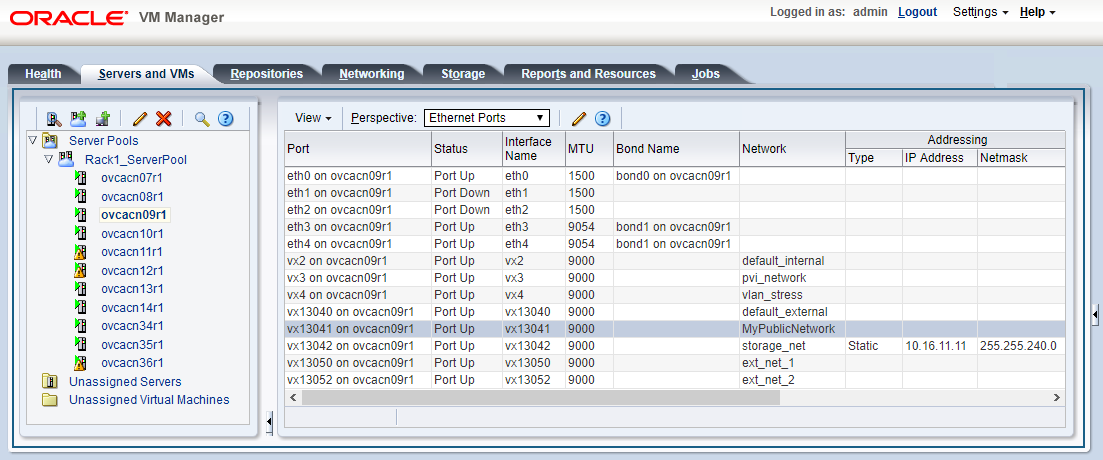Click the Status column header
This screenshot has height=460, width=1103.
[467, 149]
